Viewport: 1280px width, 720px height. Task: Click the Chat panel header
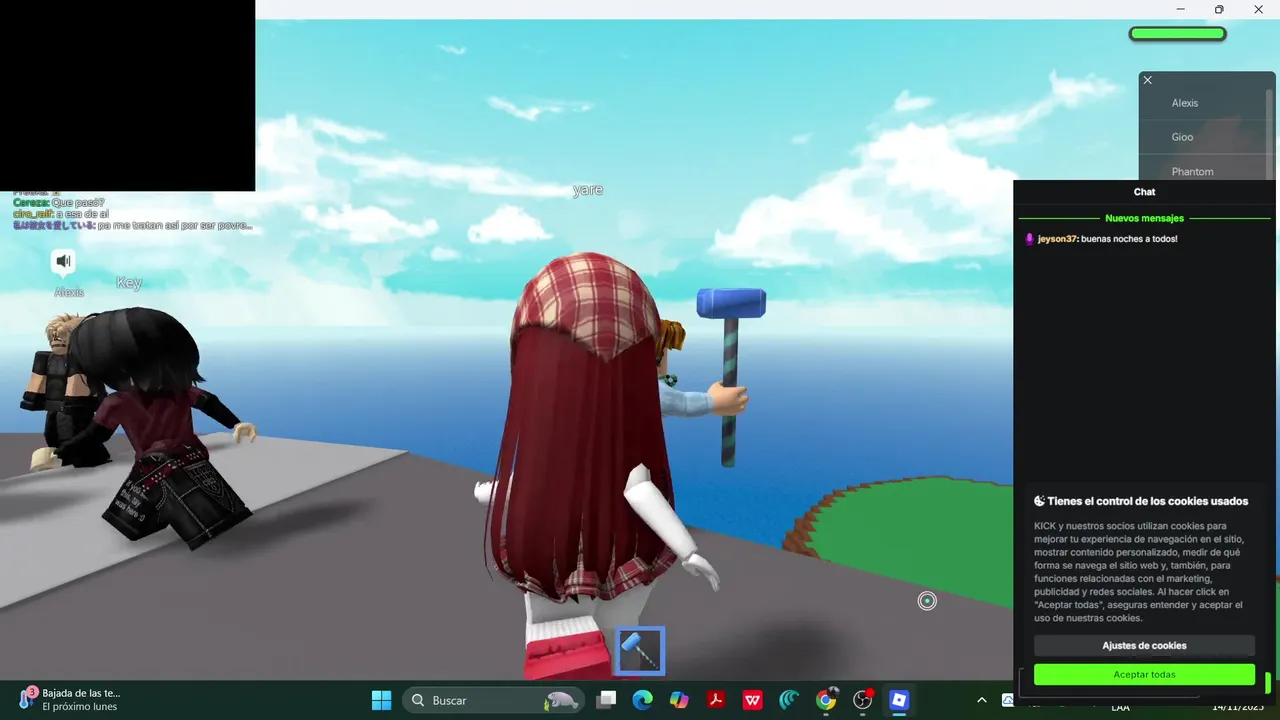tap(1144, 192)
